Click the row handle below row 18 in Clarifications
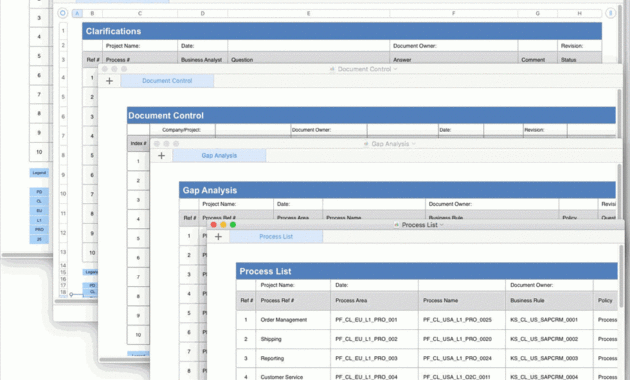The width and height of the screenshot is (630, 380). click(x=71, y=294)
